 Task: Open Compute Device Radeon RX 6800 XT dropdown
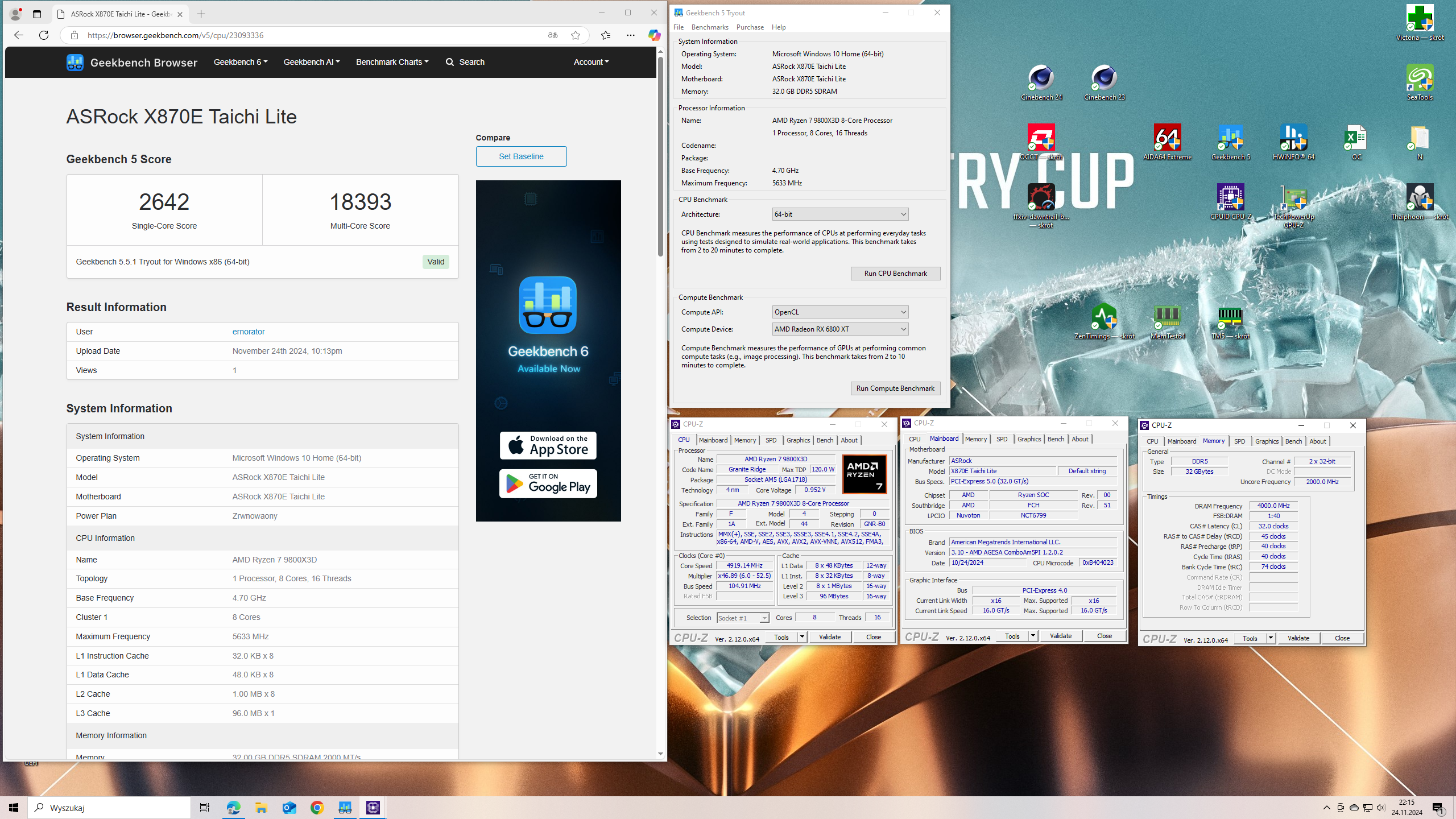tap(840, 329)
